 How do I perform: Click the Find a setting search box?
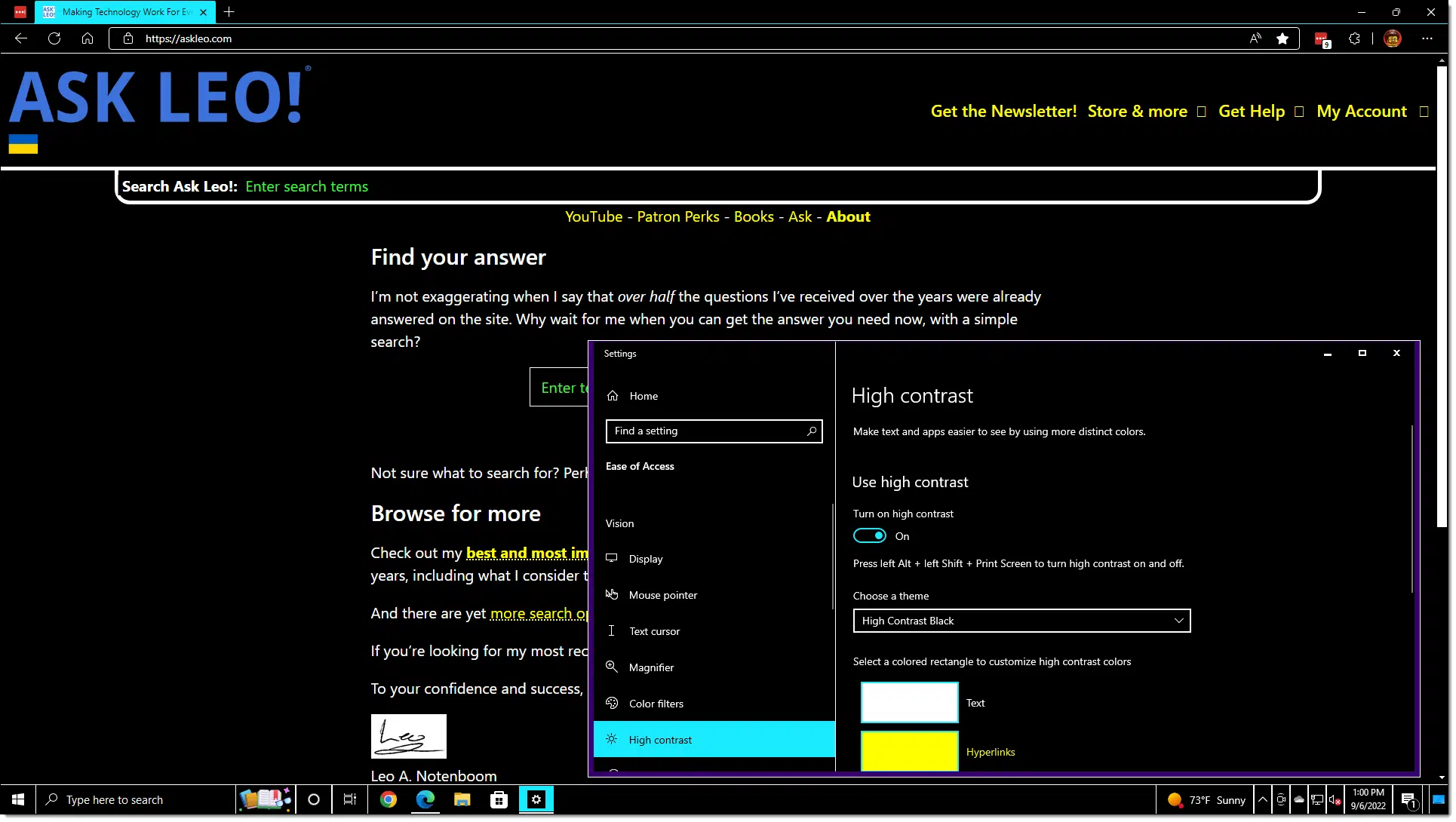coord(714,431)
